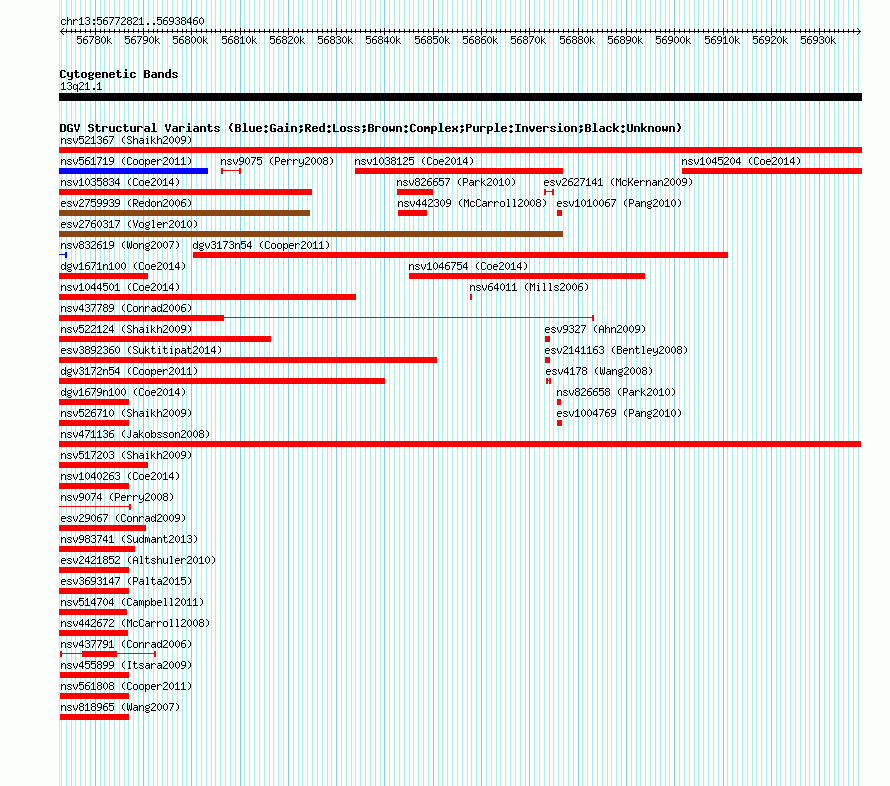The image size is (890, 786).
Task: Open the nsv471136 (Jakobsson2008) label
Action: tap(135, 434)
